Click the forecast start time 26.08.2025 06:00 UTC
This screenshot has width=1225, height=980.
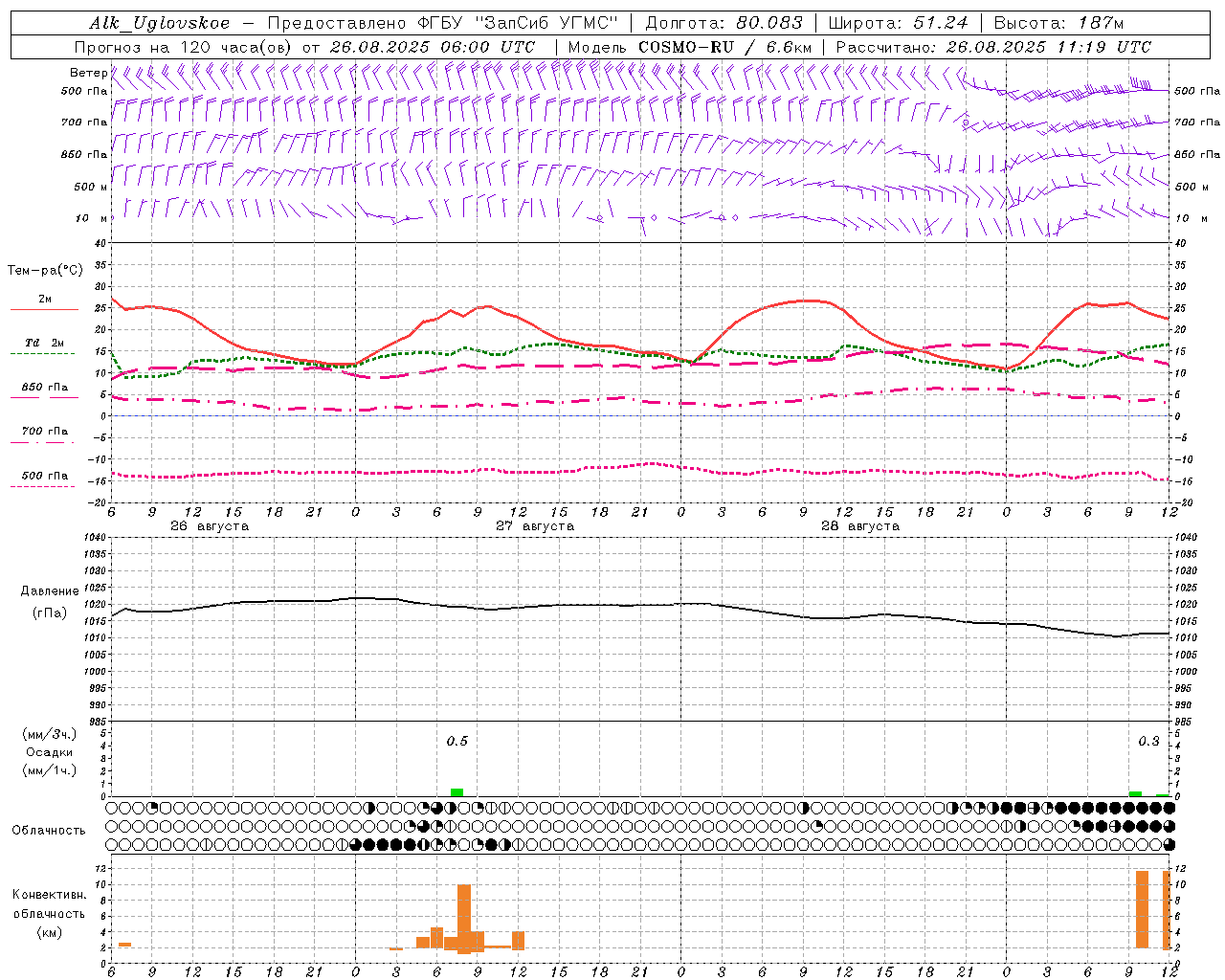tap(432, 47)
